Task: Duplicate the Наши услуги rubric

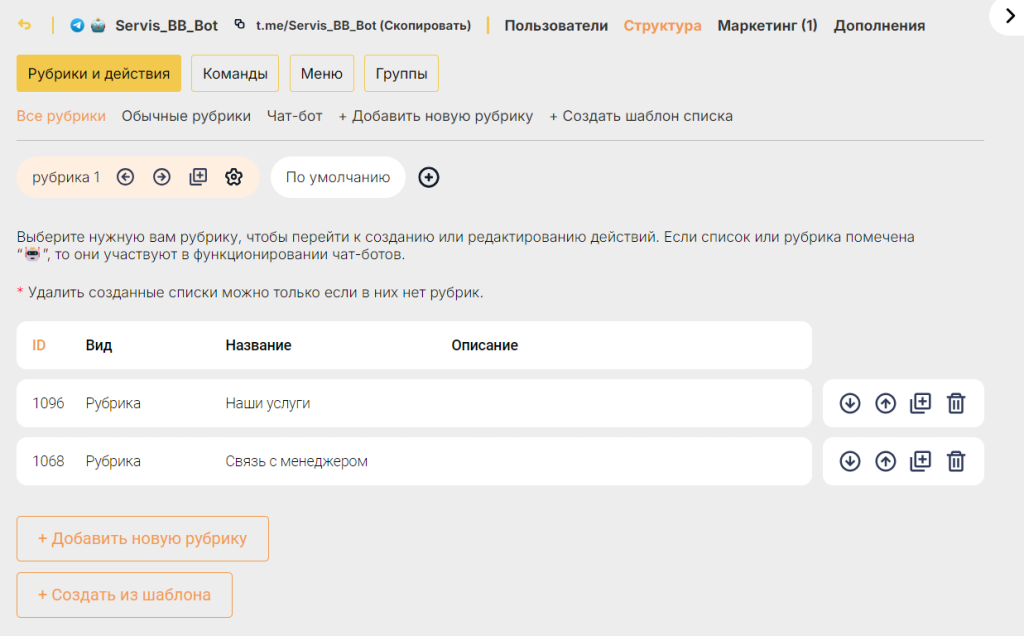Action: pos(921,403)
